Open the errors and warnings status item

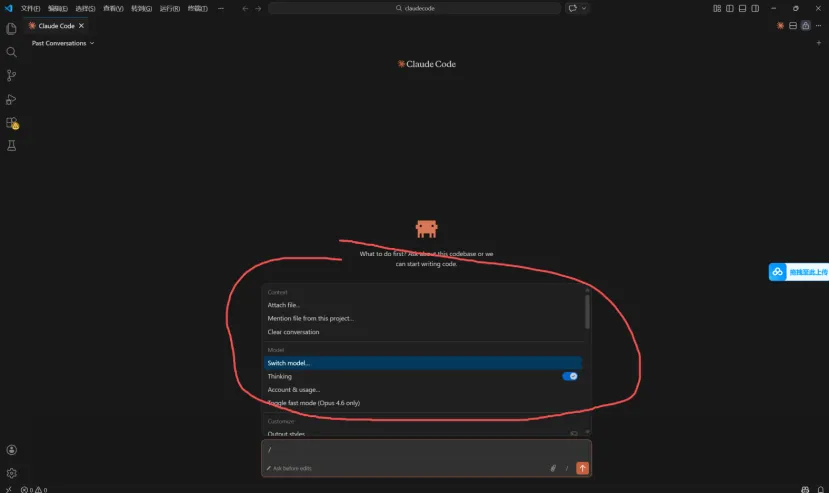coord(34,490)
